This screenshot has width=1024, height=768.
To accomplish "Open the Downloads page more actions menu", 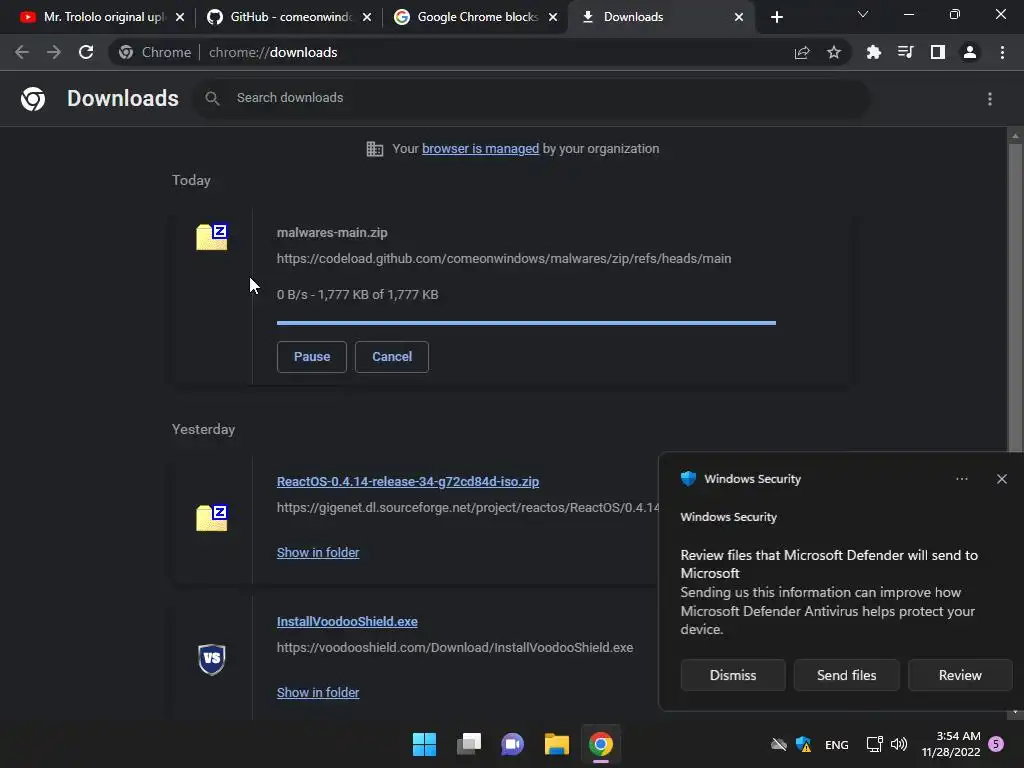I will (990, 99).
